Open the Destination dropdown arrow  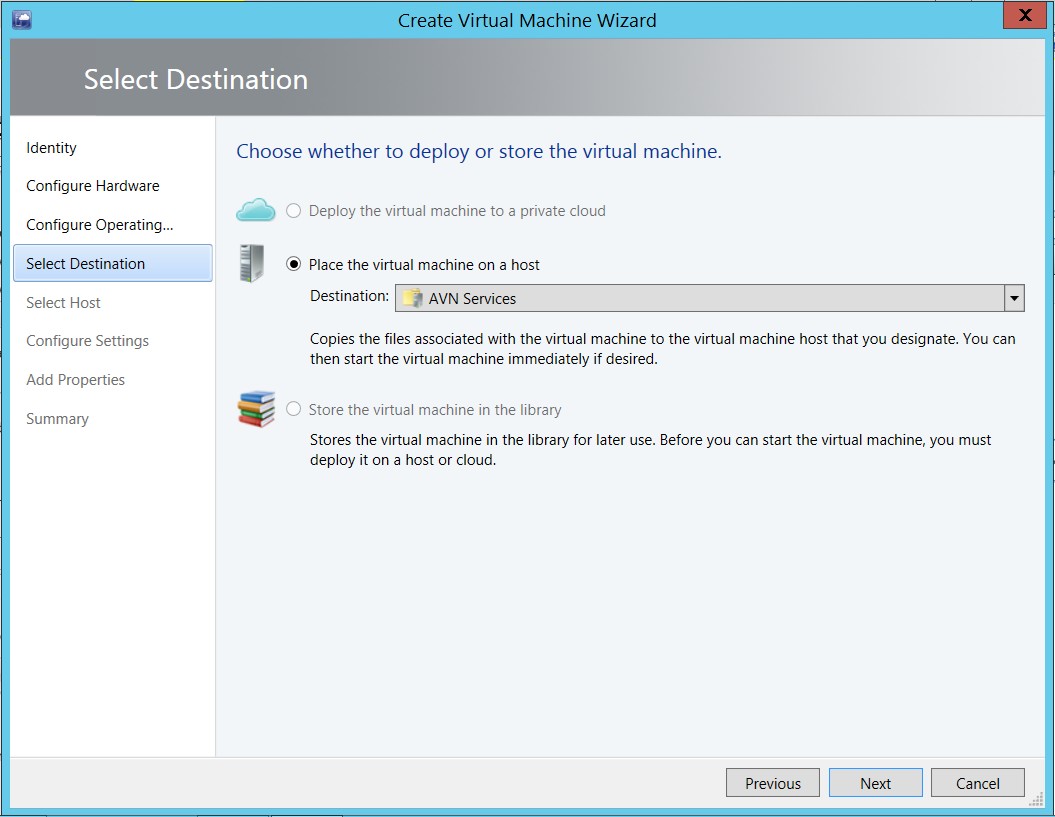click(x=1014, y=298)
